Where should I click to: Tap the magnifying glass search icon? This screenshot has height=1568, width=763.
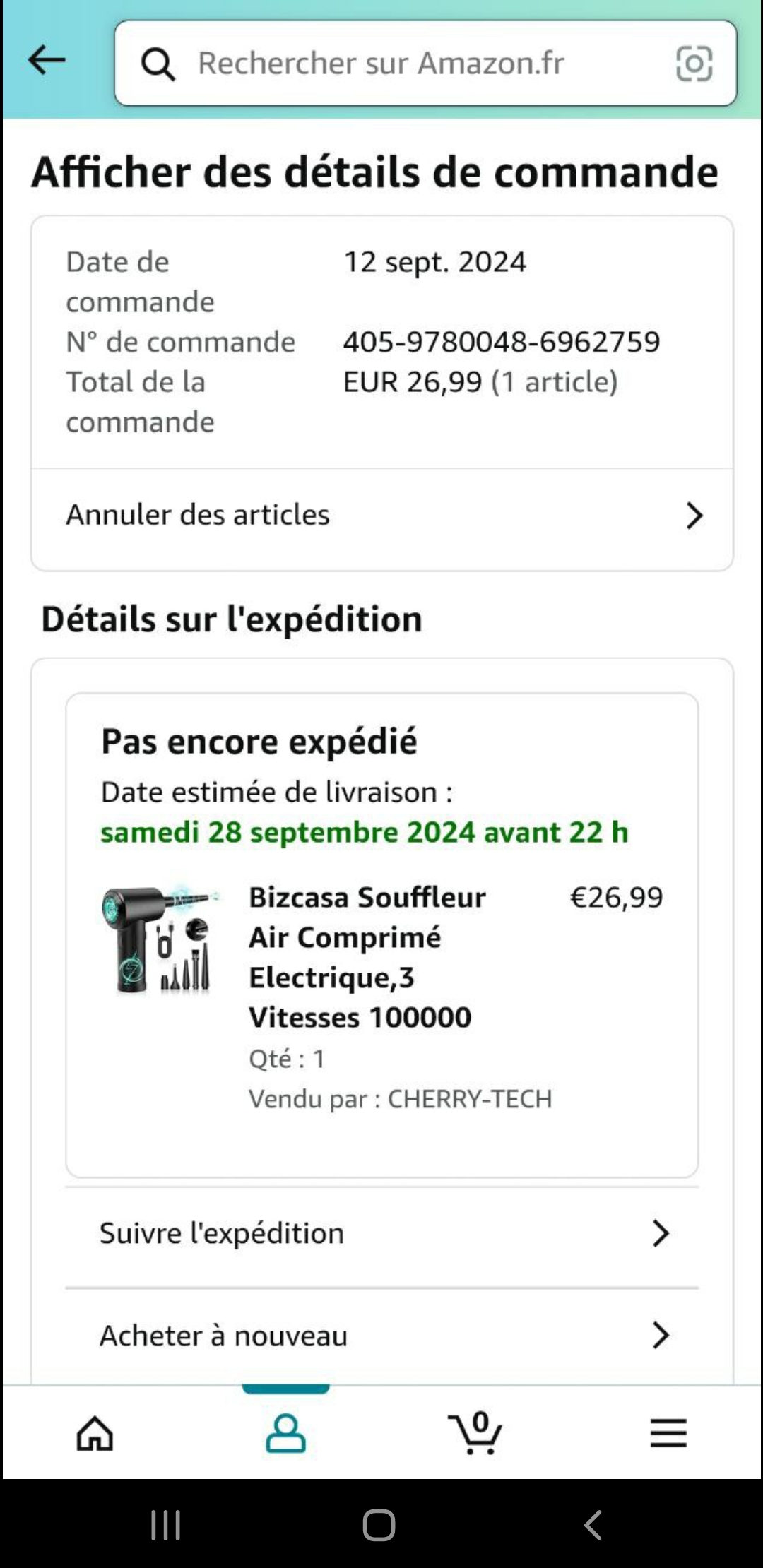(158, 64)
